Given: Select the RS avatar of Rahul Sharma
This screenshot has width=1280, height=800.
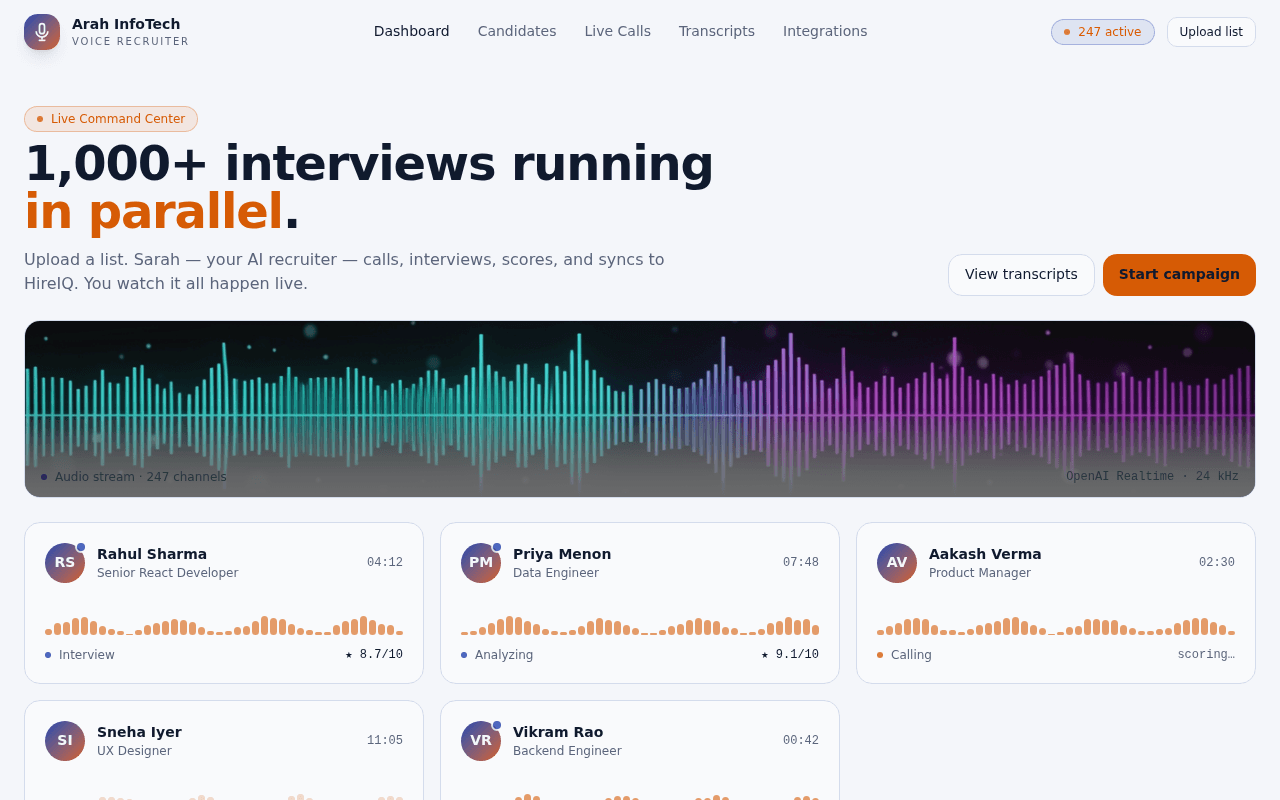Looking at the screenshot, I should pos(65,563).
